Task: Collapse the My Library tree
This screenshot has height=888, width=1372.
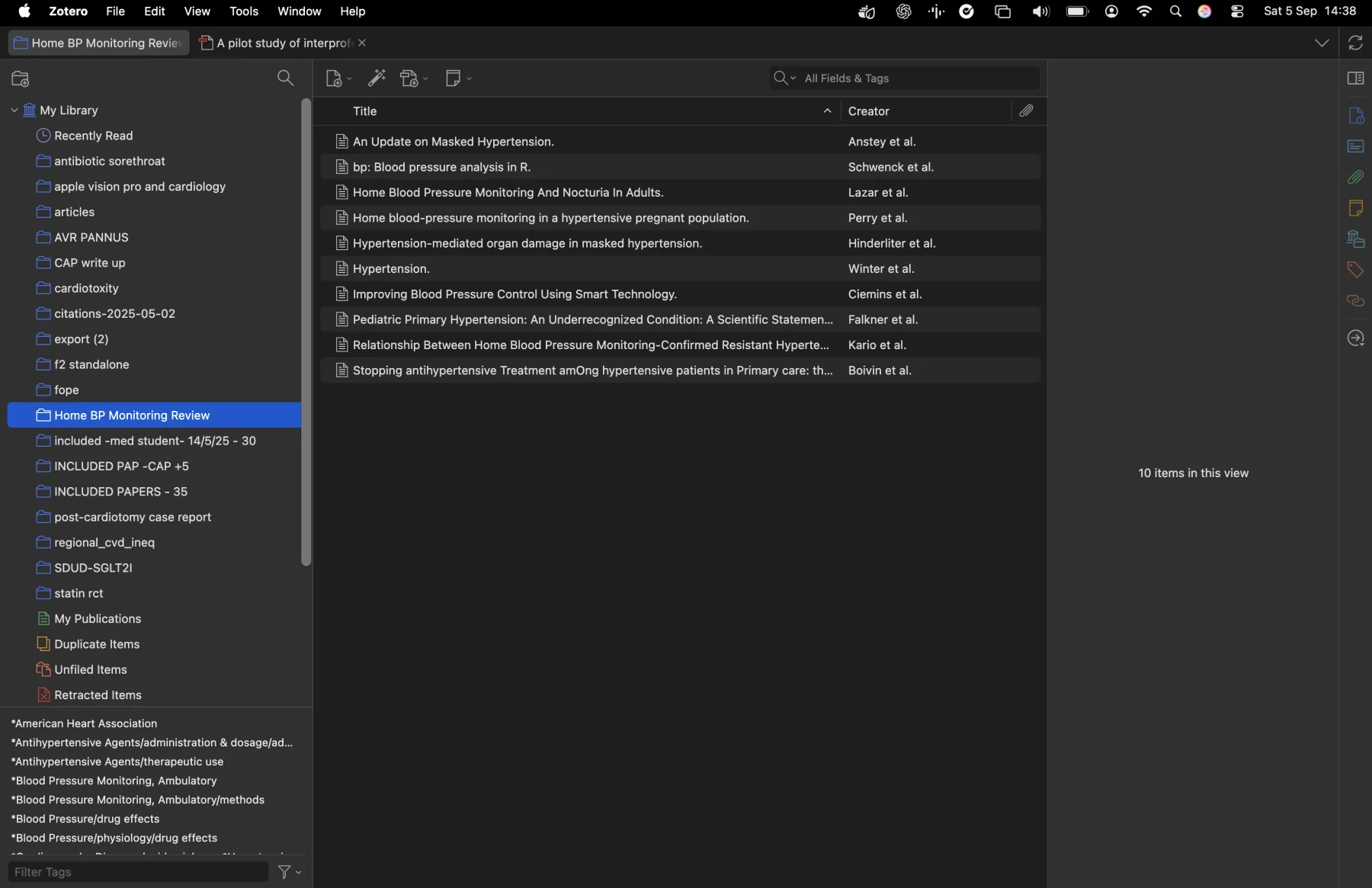Action: click(14, 111)
